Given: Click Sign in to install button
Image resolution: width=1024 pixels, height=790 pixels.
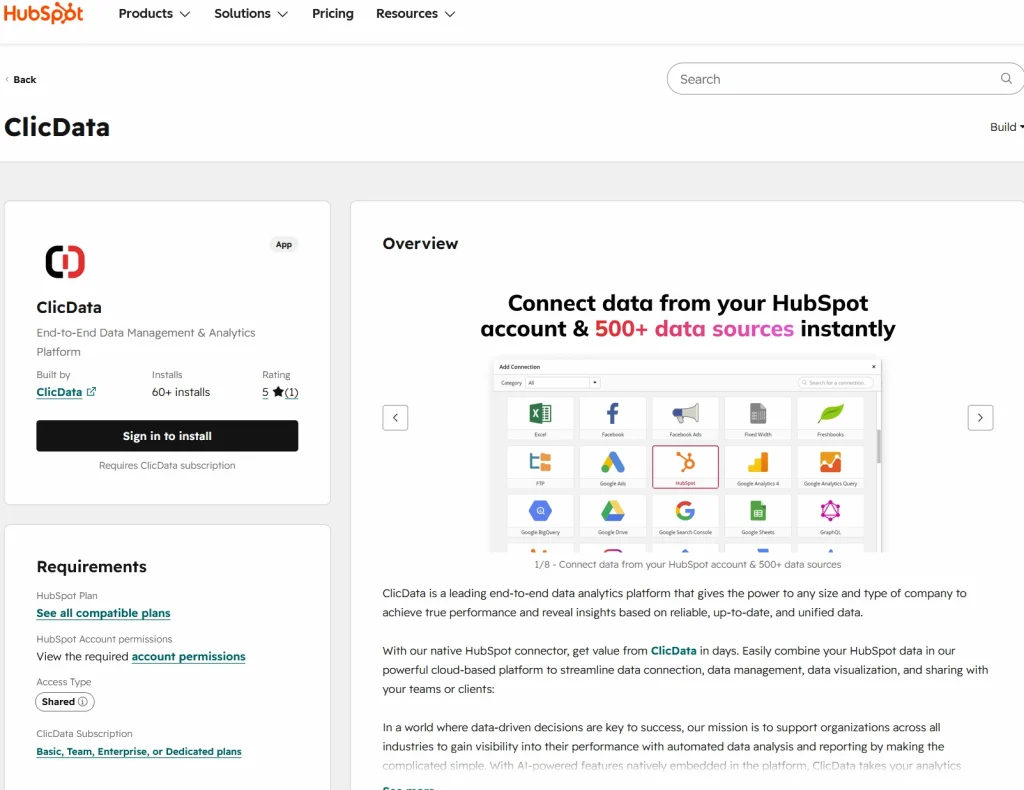Looking at the screenshot, I should [x=167, y=435].
